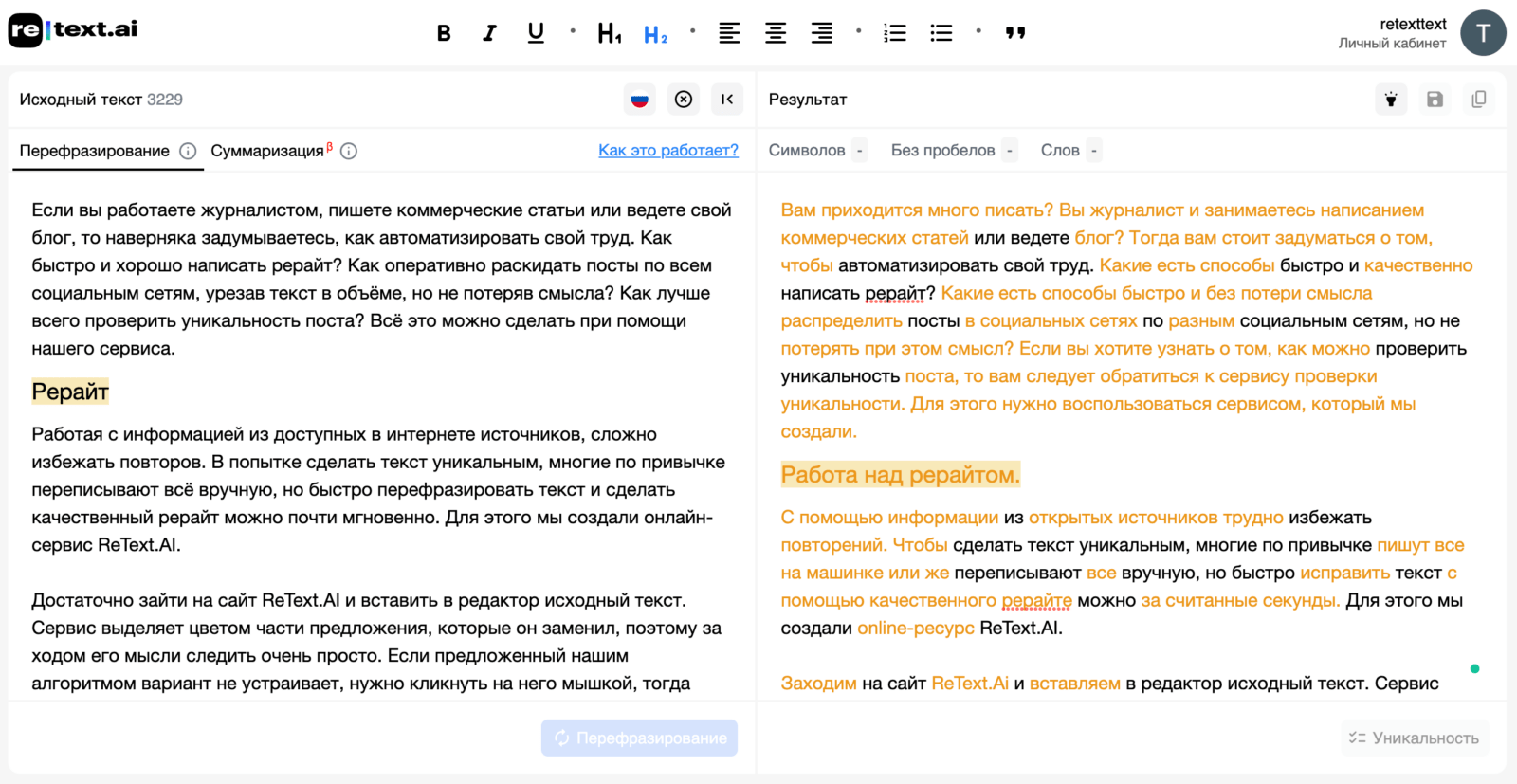Clear the source text with the X icon
This screenshot has height=784, width=1517.
(684, 99)
